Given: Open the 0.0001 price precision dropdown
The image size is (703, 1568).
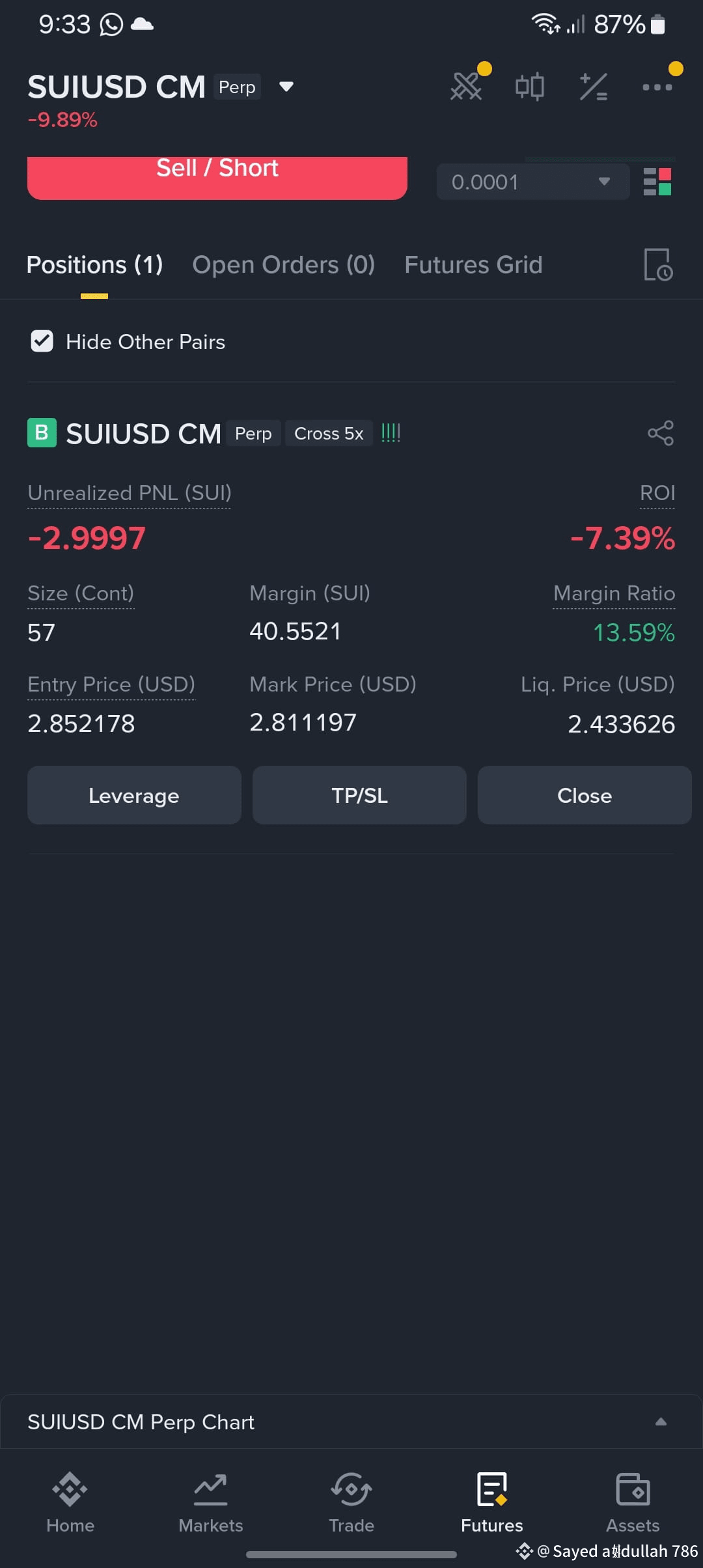Looking at the screenshot, I should coord(533,182).
